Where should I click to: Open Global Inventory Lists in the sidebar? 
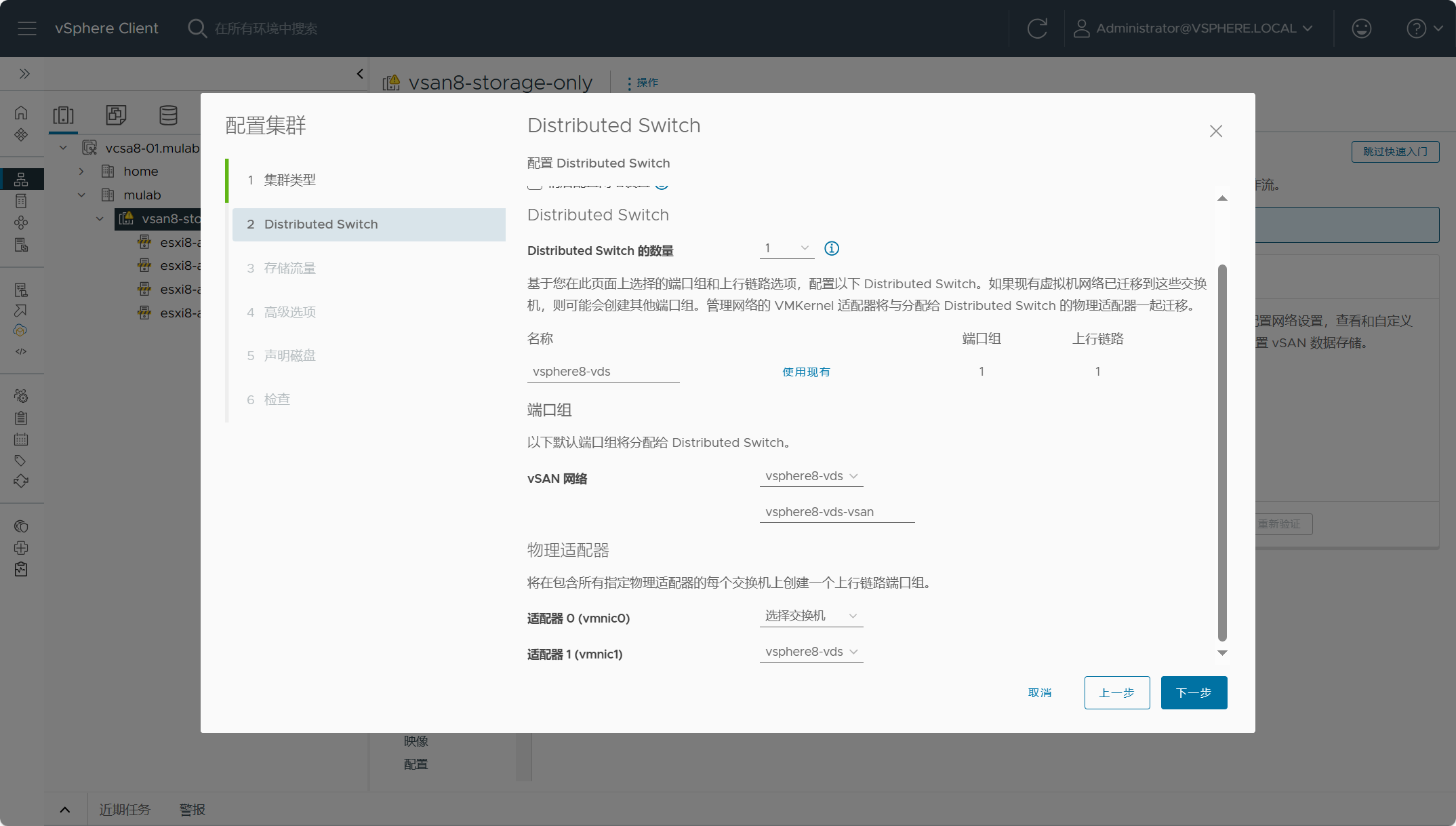[x=21, y=245]
